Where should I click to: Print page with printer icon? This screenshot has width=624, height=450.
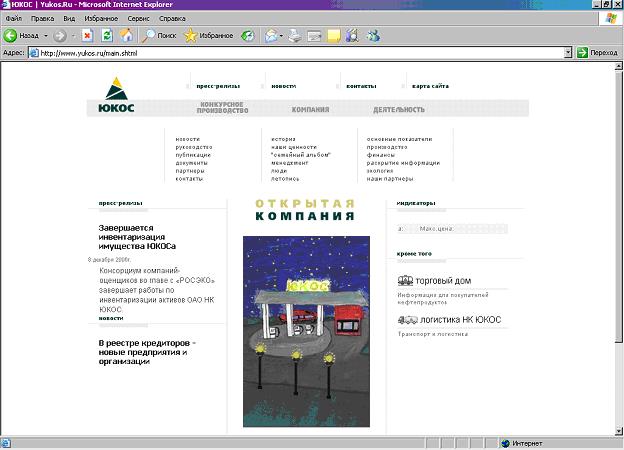point(295,36)
